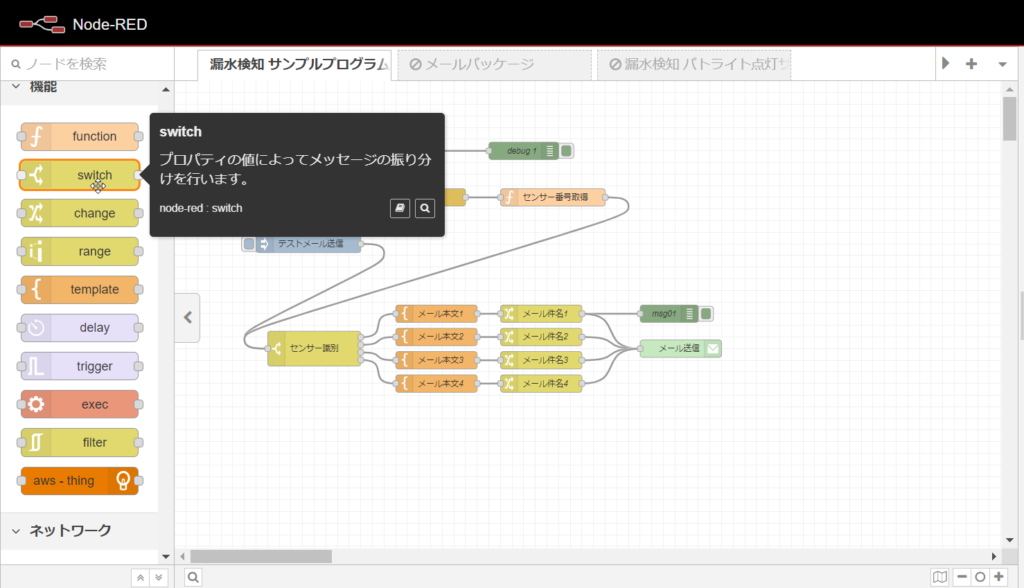Collapse all palette categories

pos(140,578)
